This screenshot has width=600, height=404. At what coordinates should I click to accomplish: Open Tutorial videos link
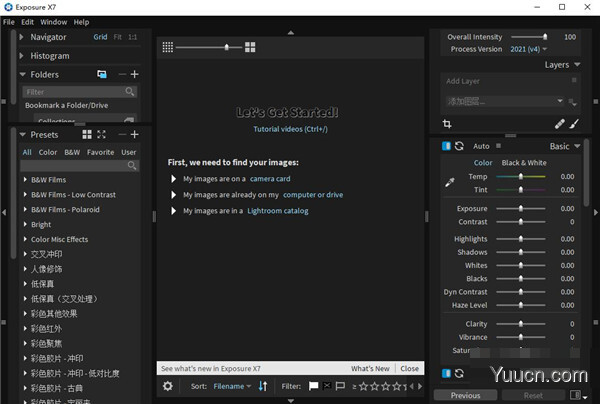[290, 129]
